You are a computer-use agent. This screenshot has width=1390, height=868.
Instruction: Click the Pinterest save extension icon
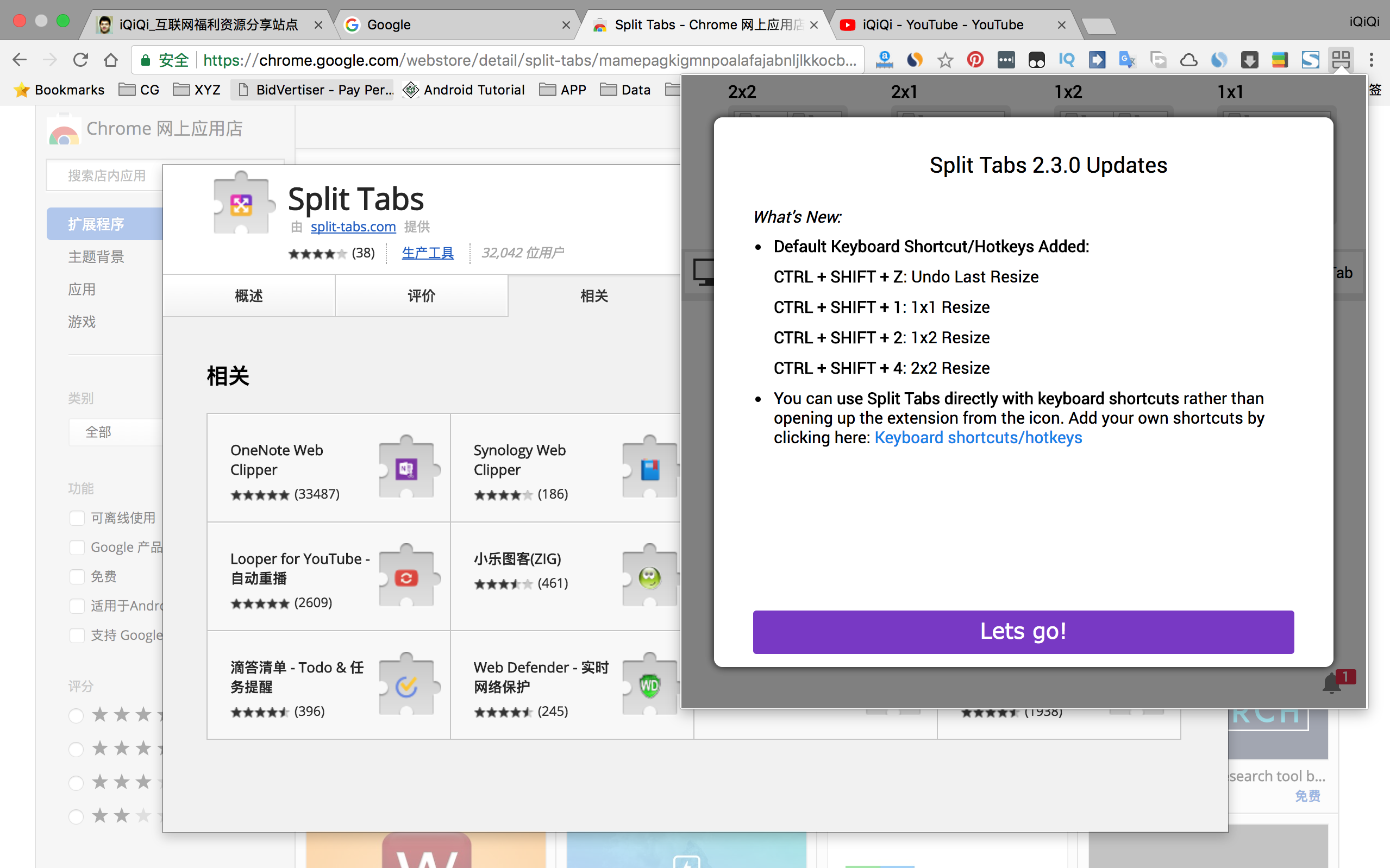975,60
